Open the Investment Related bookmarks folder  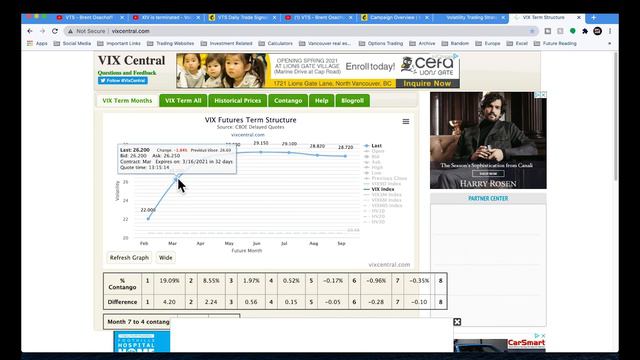tap(227, 43)
